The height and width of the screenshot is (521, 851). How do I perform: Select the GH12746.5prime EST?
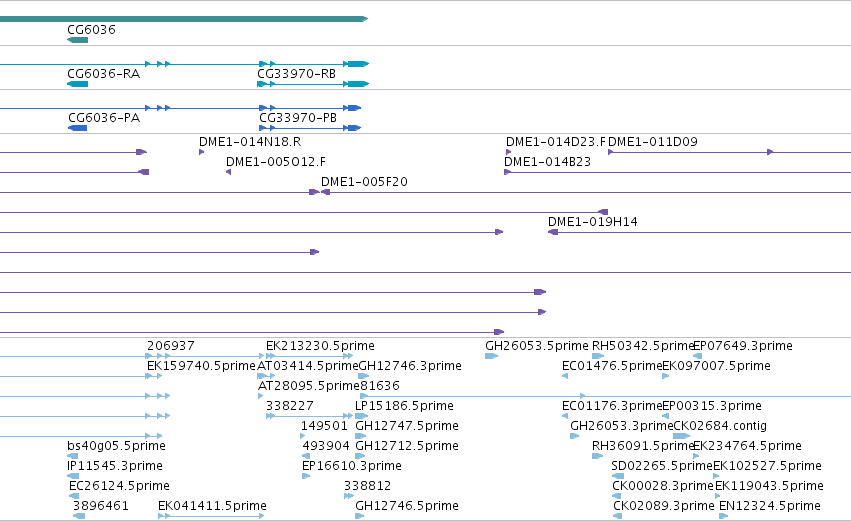[x=407, y=506]
